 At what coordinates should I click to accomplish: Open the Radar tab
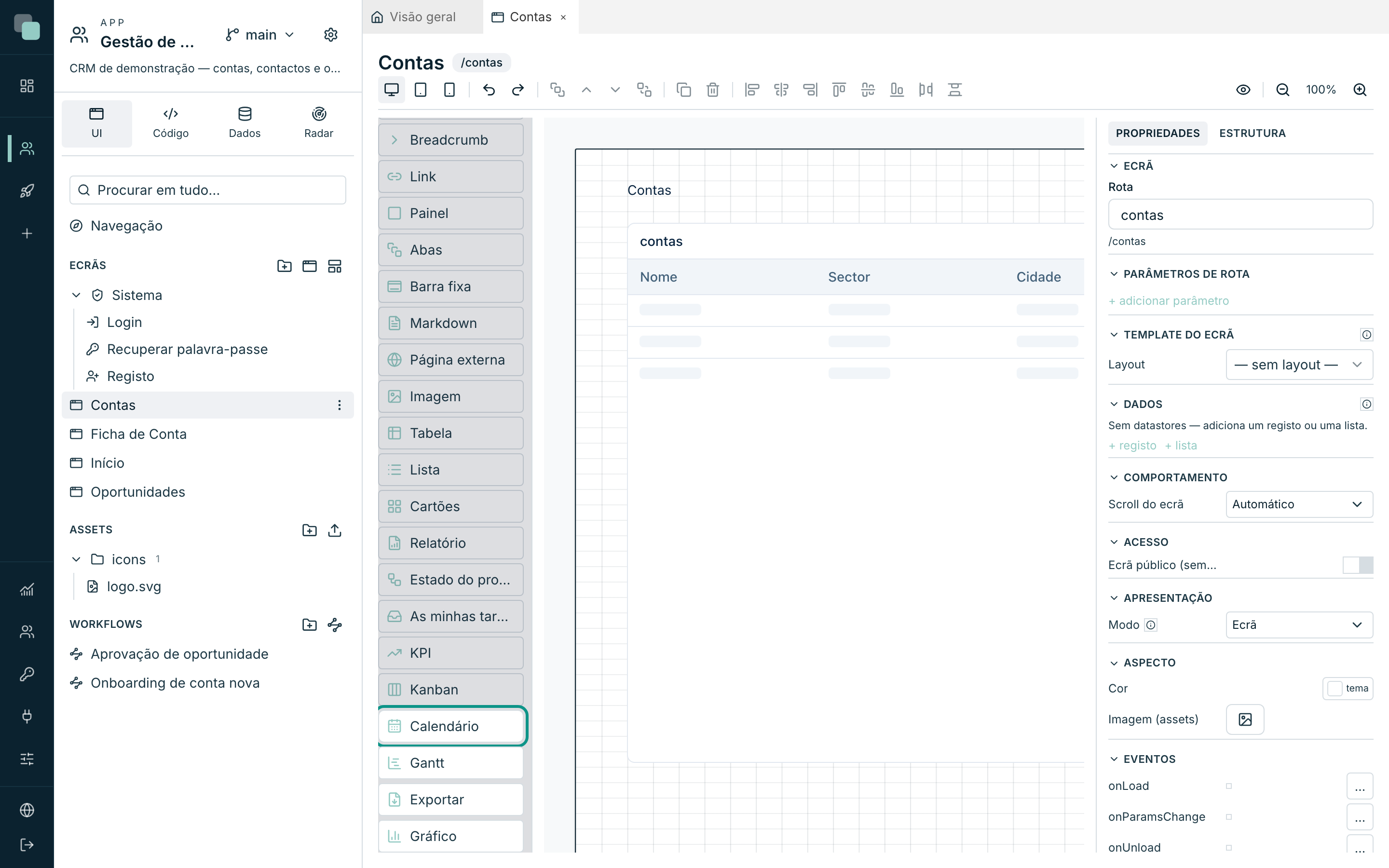[x=318, y=123]
